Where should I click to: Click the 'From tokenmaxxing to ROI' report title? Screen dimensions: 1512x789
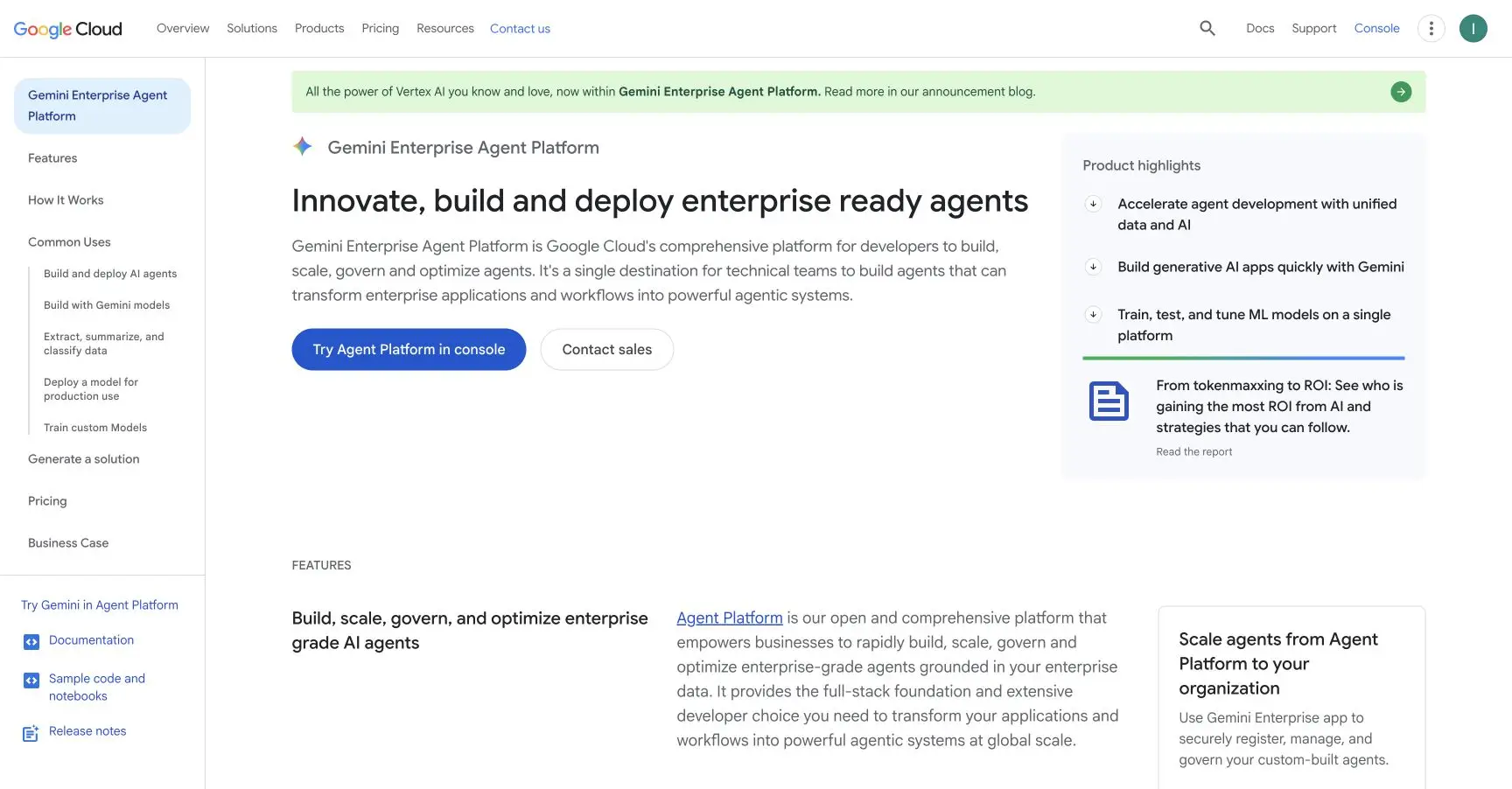[1279, 407]
